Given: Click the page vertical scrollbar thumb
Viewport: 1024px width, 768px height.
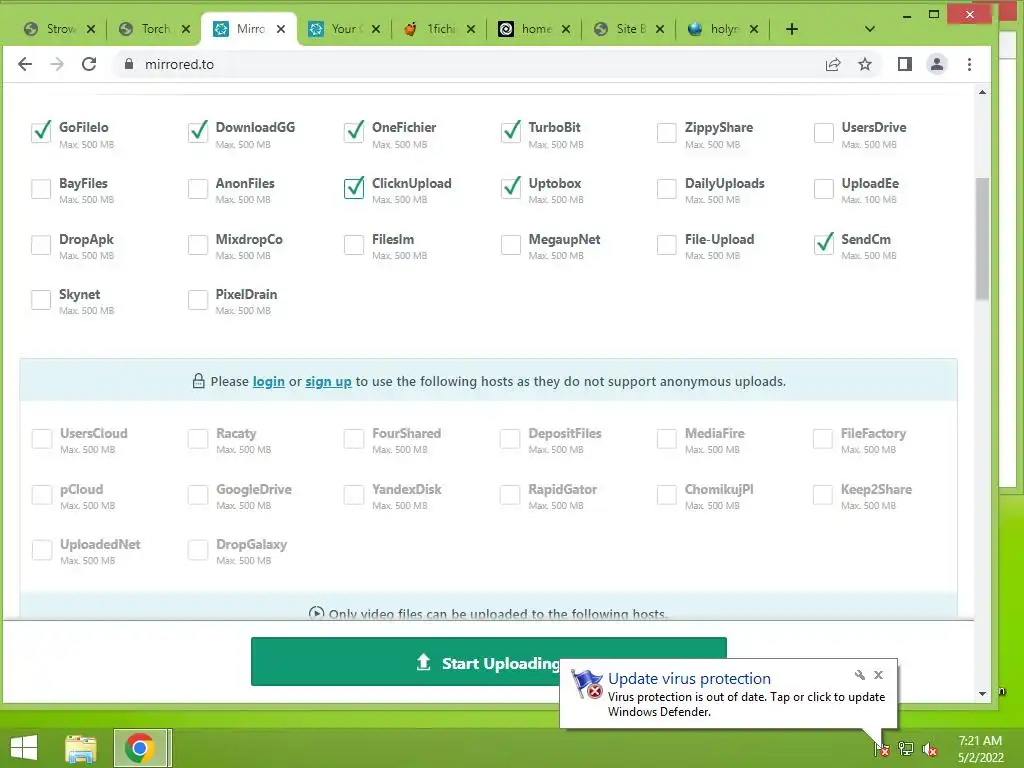Looking at the screenshot, I should 982,238.
